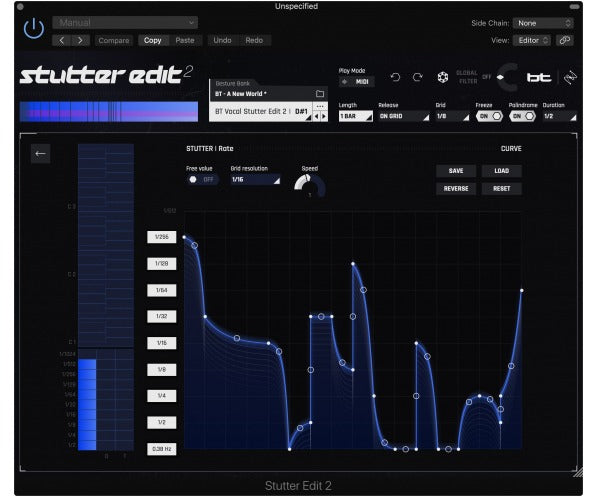
Task: Toggle the Play Mode MIDI button
Action: 357,82
